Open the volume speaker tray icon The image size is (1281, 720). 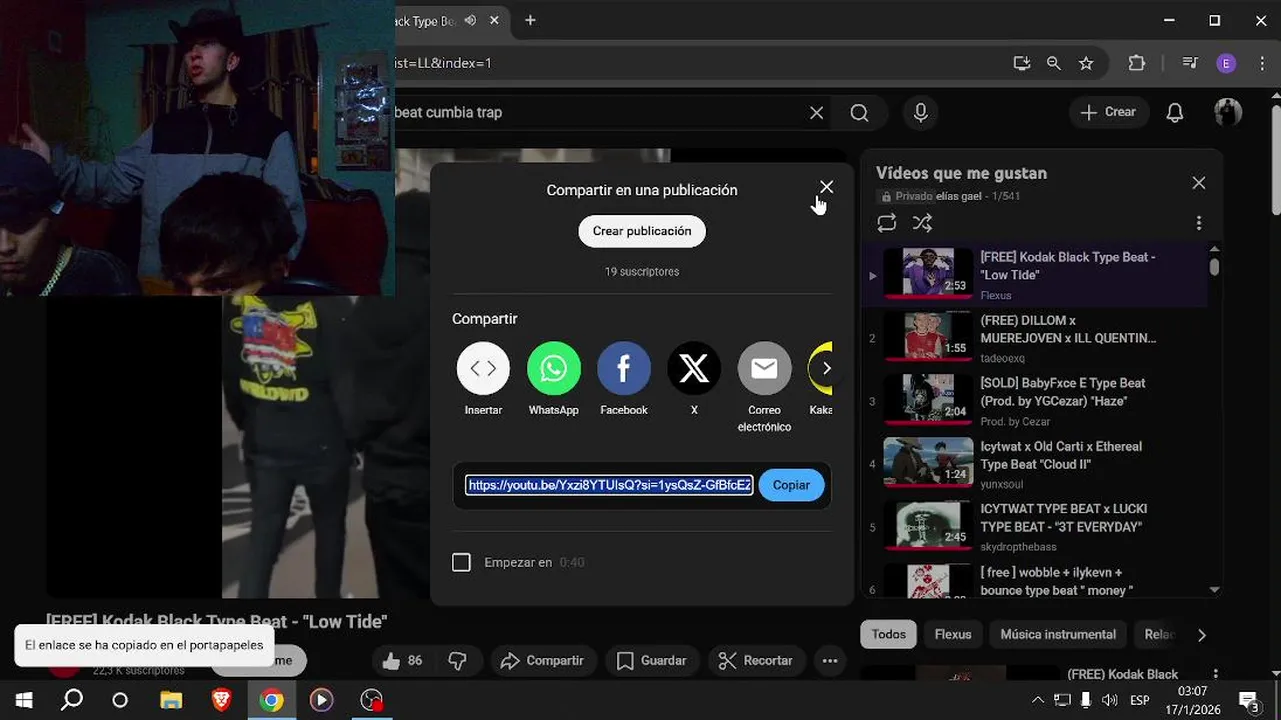click(1109, 700)
